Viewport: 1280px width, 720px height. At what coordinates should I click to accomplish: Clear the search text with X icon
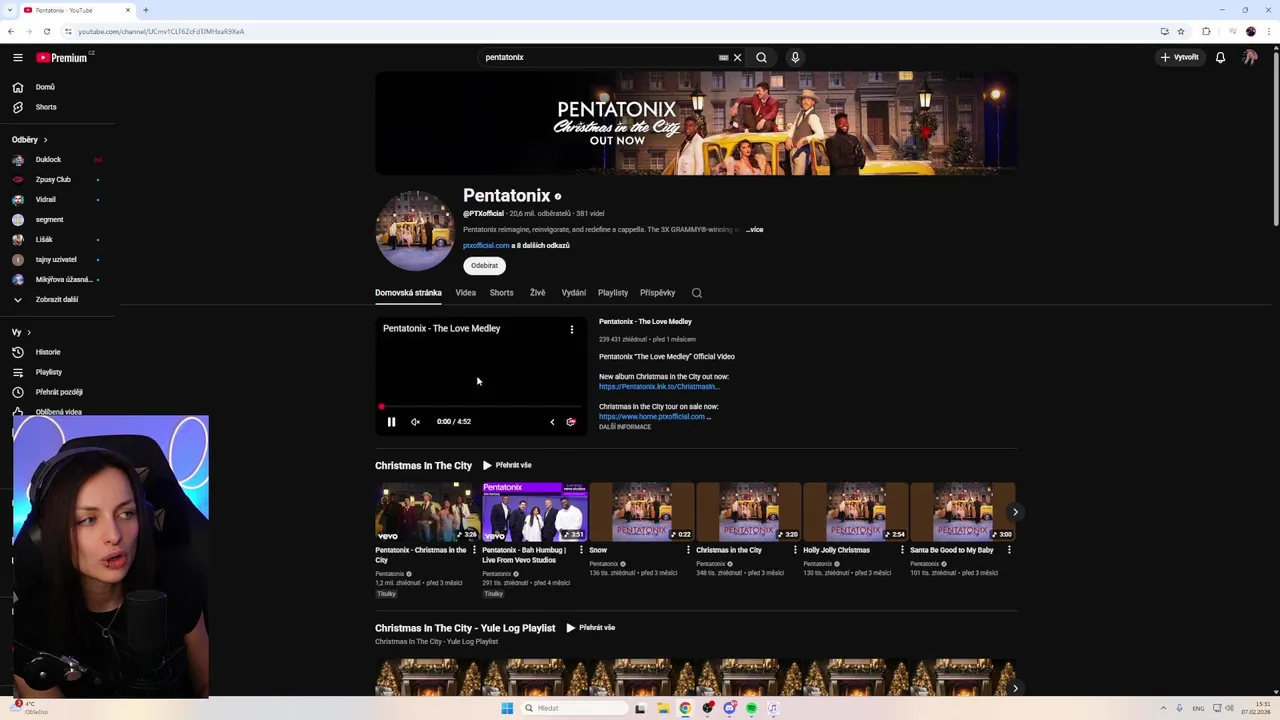click(x=737, y=57)
